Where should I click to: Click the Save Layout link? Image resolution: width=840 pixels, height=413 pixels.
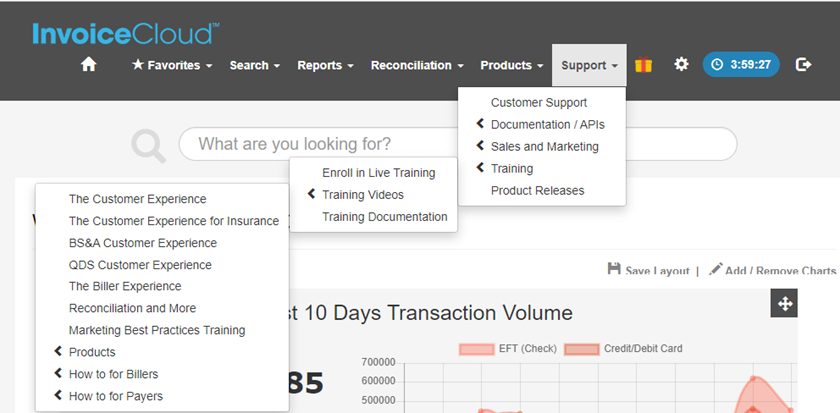click(x=648, y=269)
